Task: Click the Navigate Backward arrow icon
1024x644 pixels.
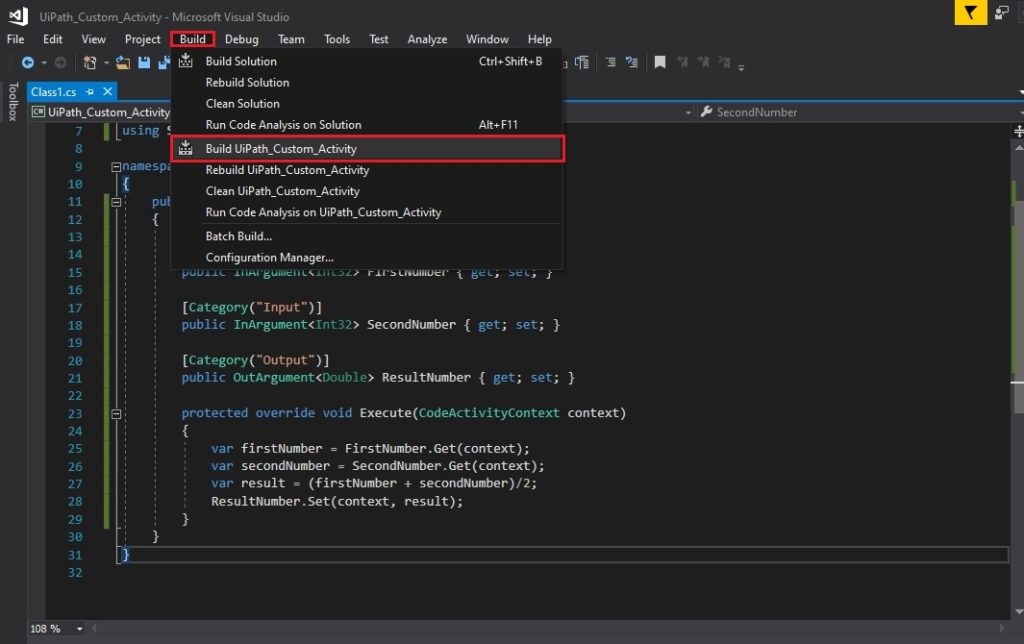Action: (x=27, y=63)
